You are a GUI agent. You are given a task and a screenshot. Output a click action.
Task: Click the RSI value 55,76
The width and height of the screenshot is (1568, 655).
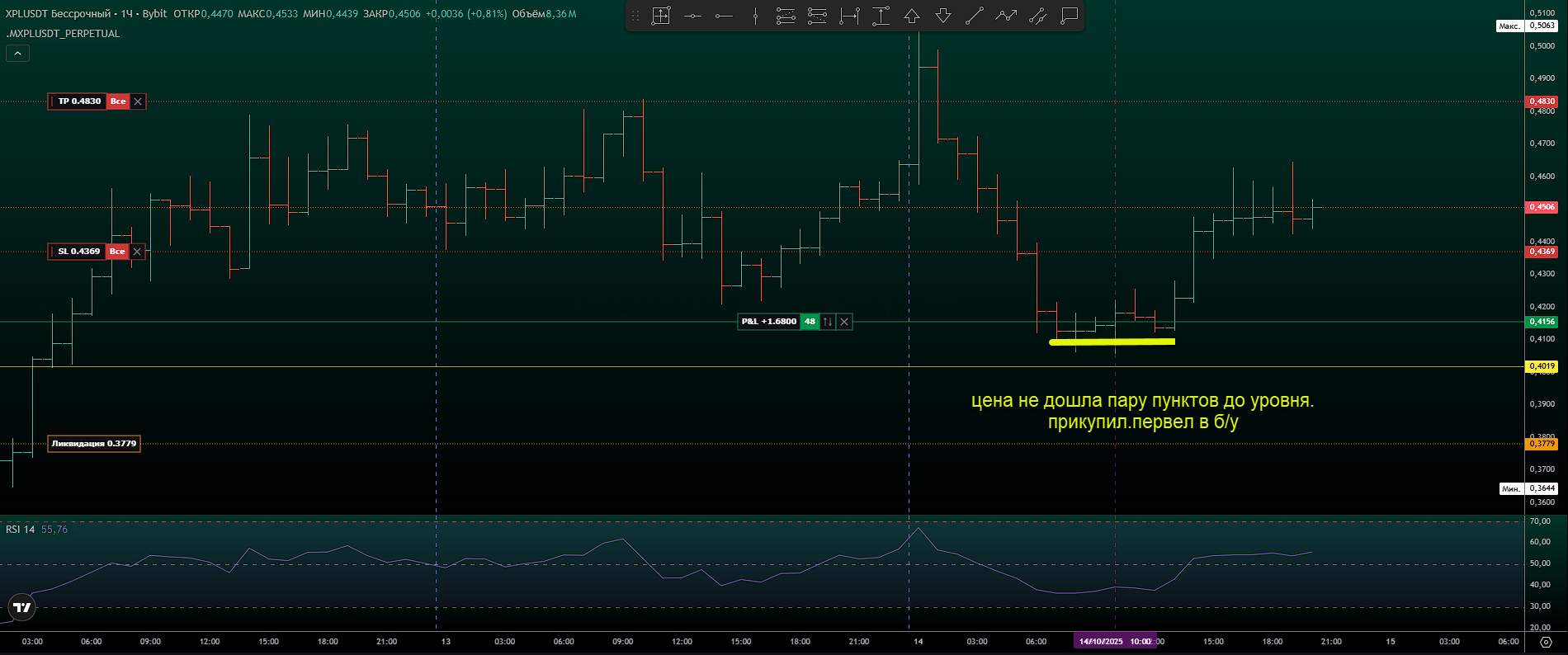coord(54,530)
